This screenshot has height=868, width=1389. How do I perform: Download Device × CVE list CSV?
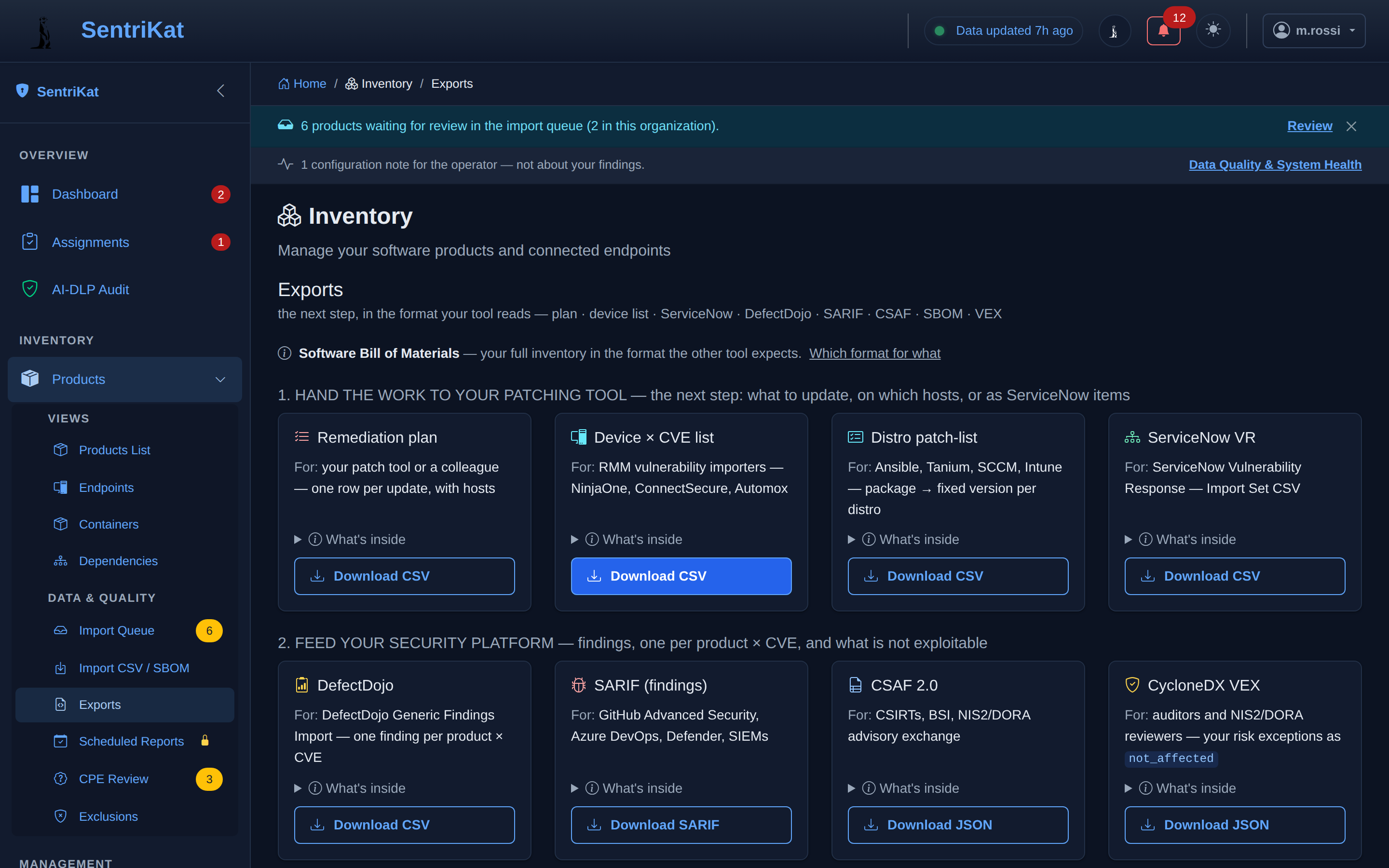tap(681, 576)
